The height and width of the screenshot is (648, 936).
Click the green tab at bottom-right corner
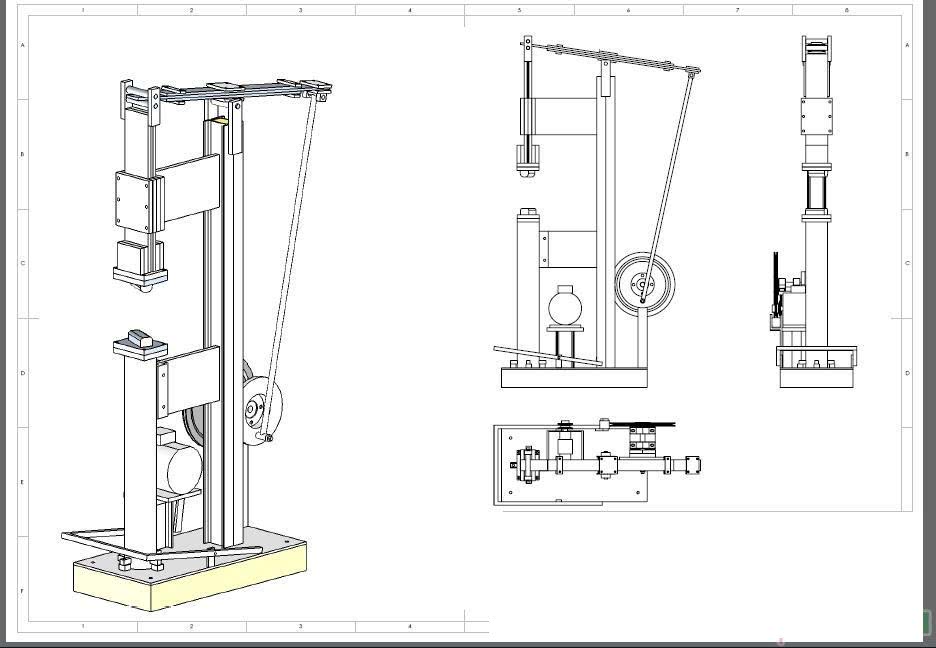[x=925, y=622]
